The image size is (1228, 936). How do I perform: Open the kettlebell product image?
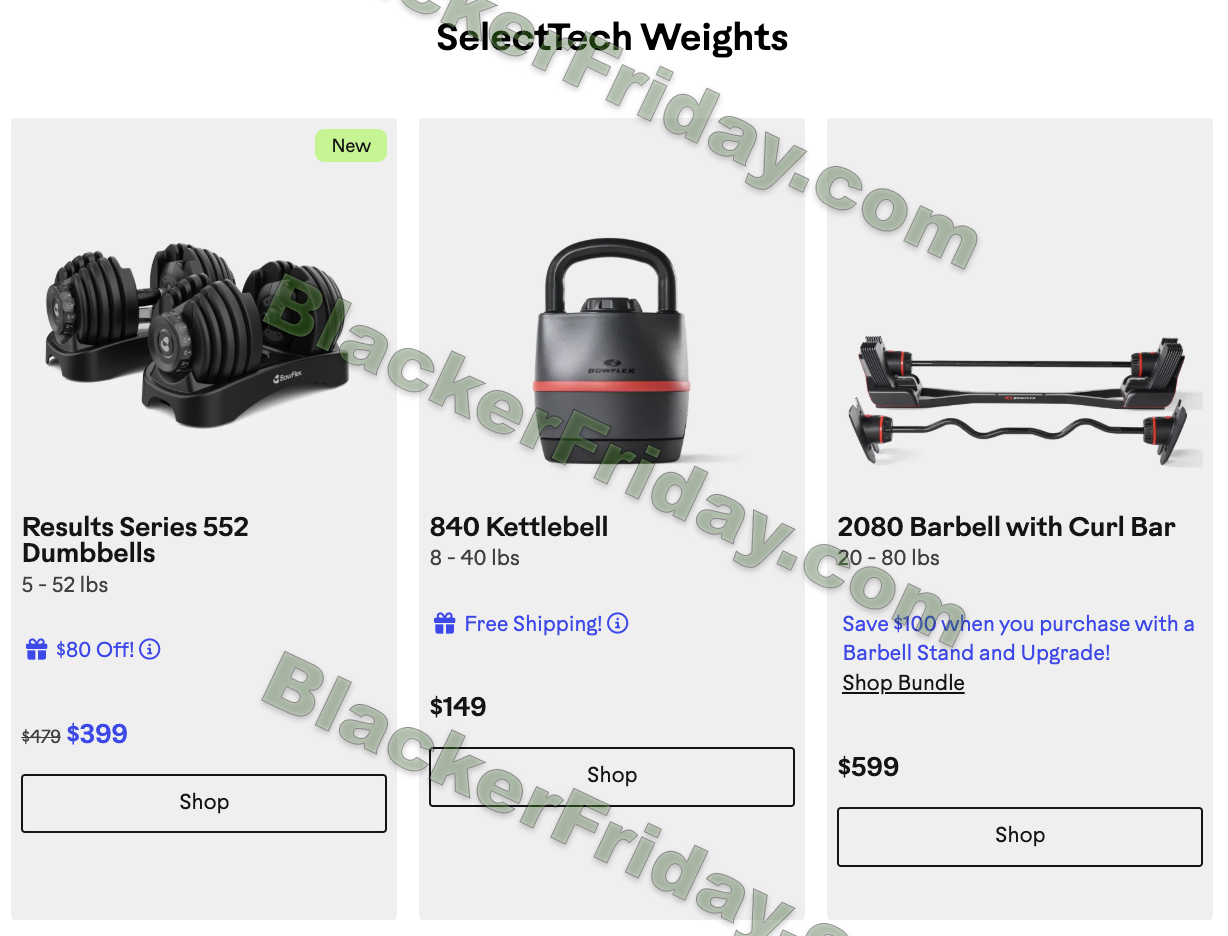[610, 352]
